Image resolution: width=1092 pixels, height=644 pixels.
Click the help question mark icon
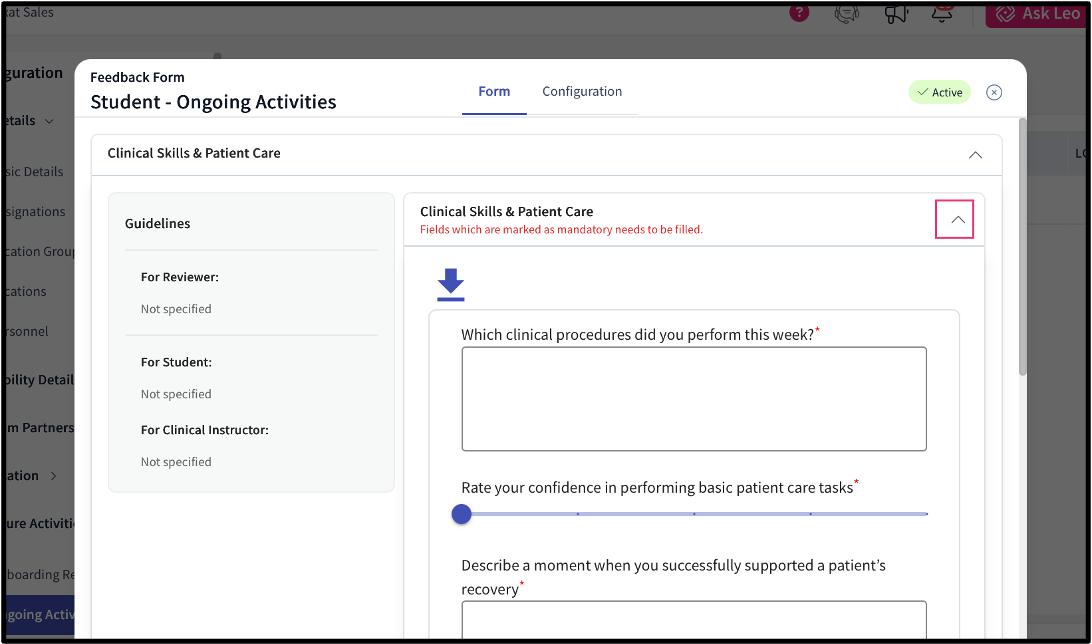pos(799,13)
